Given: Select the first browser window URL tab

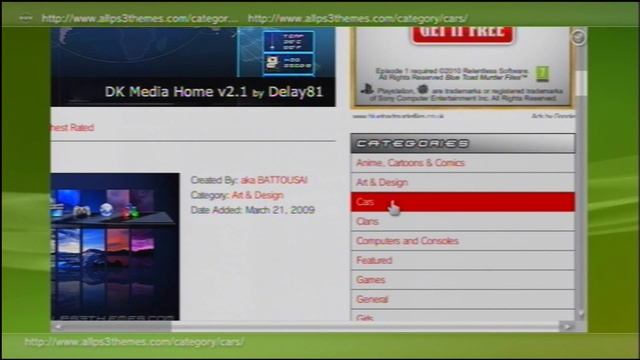Looking at the screenshot, I should click(140, 18).
